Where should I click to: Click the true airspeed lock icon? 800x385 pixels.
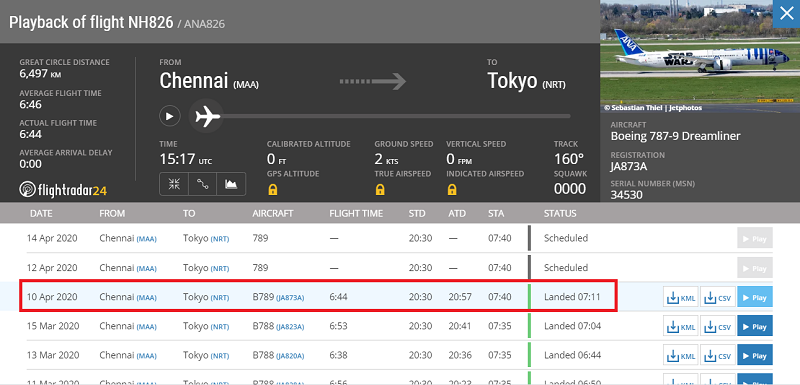point(380,190)
